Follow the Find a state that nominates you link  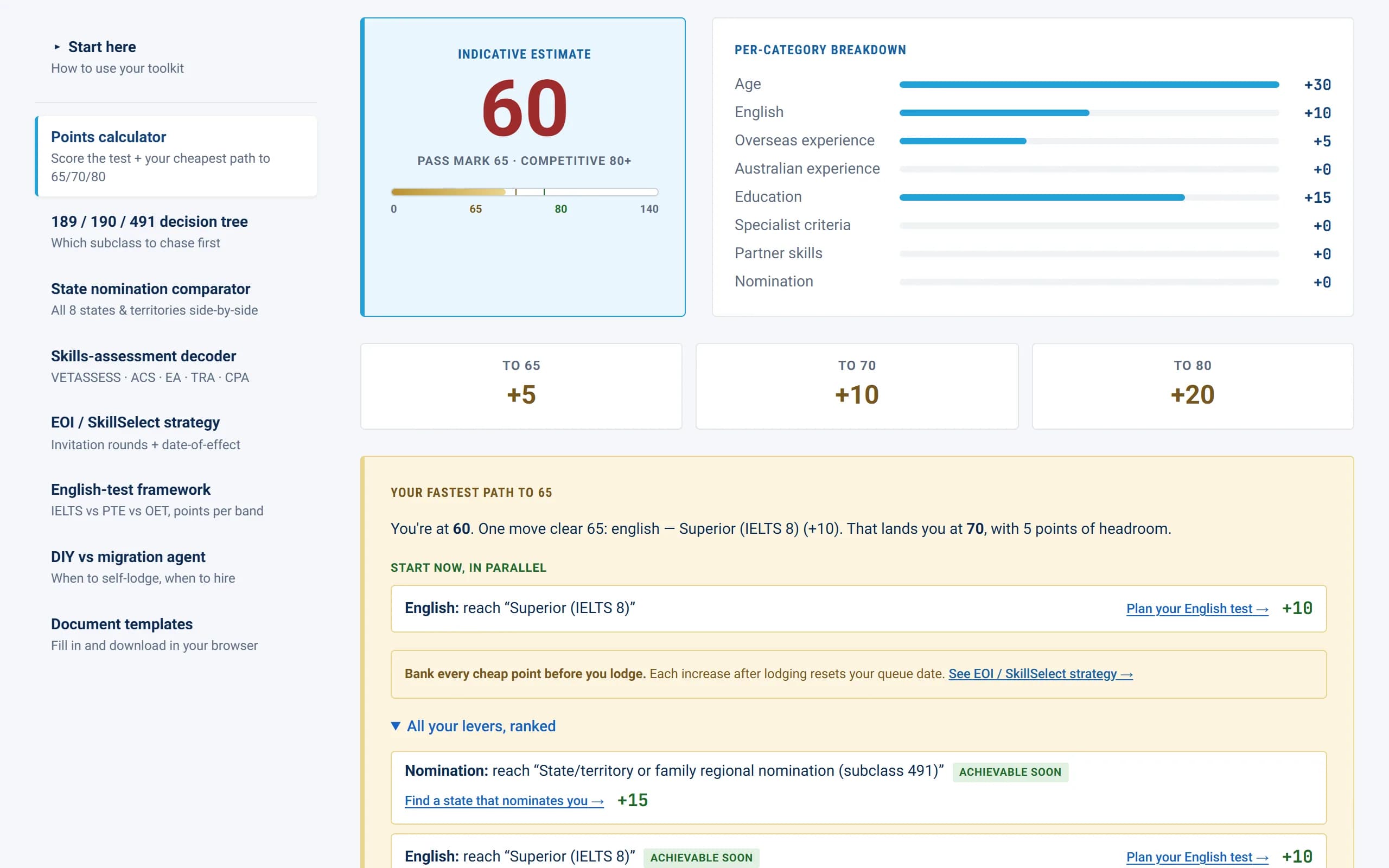click(504, 800)
